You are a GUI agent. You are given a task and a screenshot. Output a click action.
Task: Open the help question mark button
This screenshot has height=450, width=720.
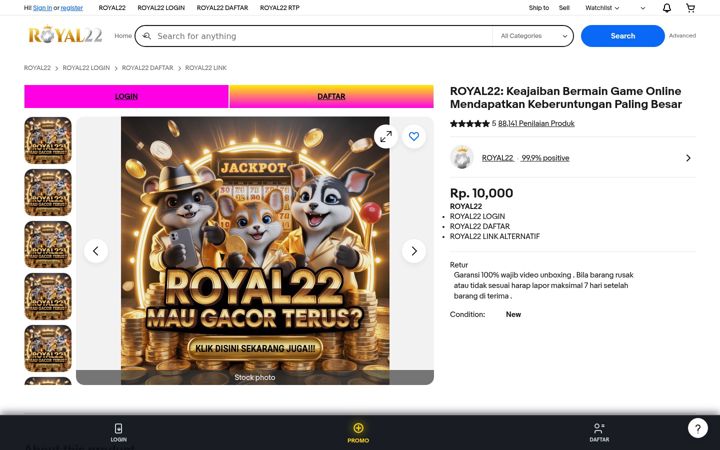click(x=698, y=428)
